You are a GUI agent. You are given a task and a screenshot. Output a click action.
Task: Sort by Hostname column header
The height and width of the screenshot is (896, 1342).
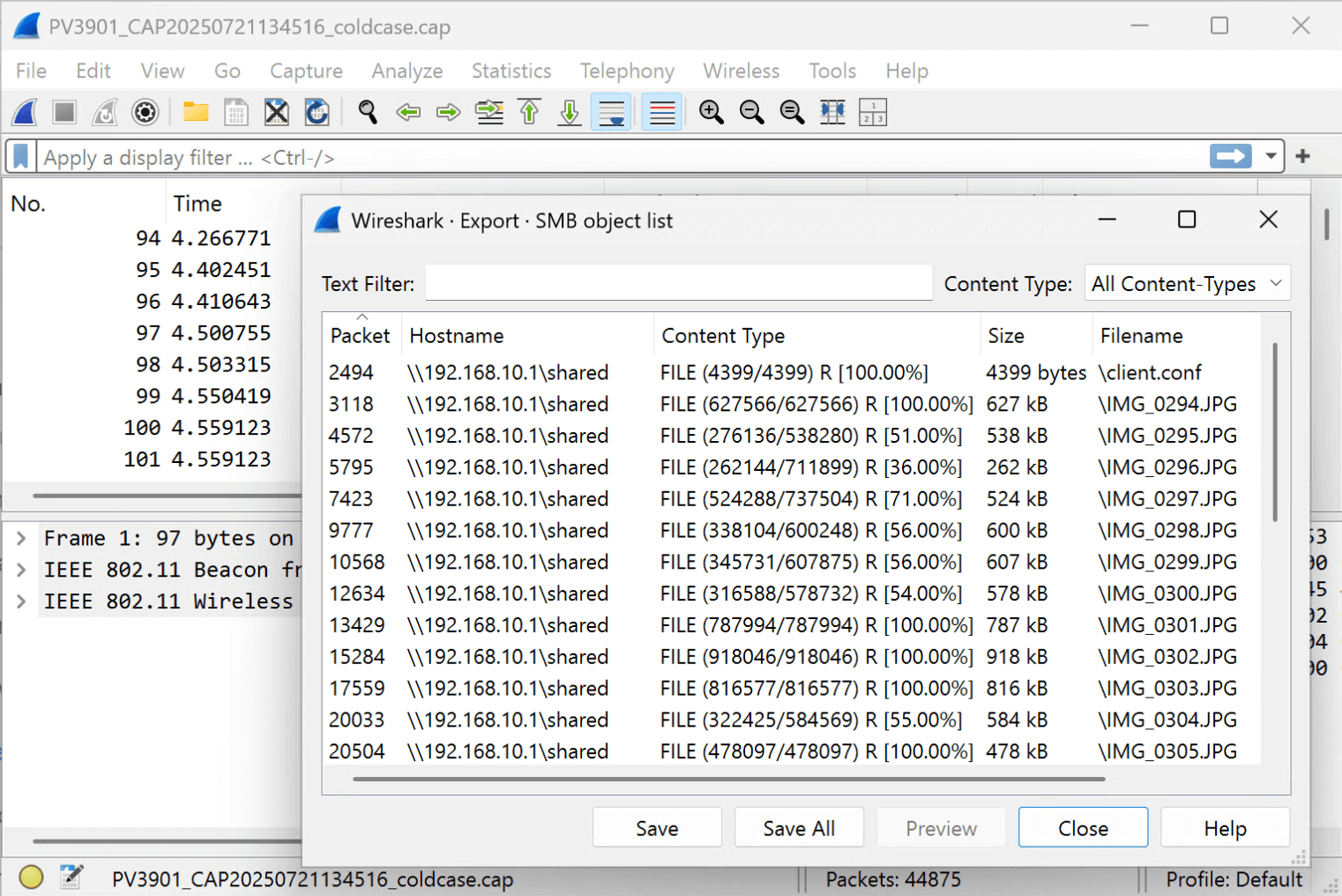[528, 335]
